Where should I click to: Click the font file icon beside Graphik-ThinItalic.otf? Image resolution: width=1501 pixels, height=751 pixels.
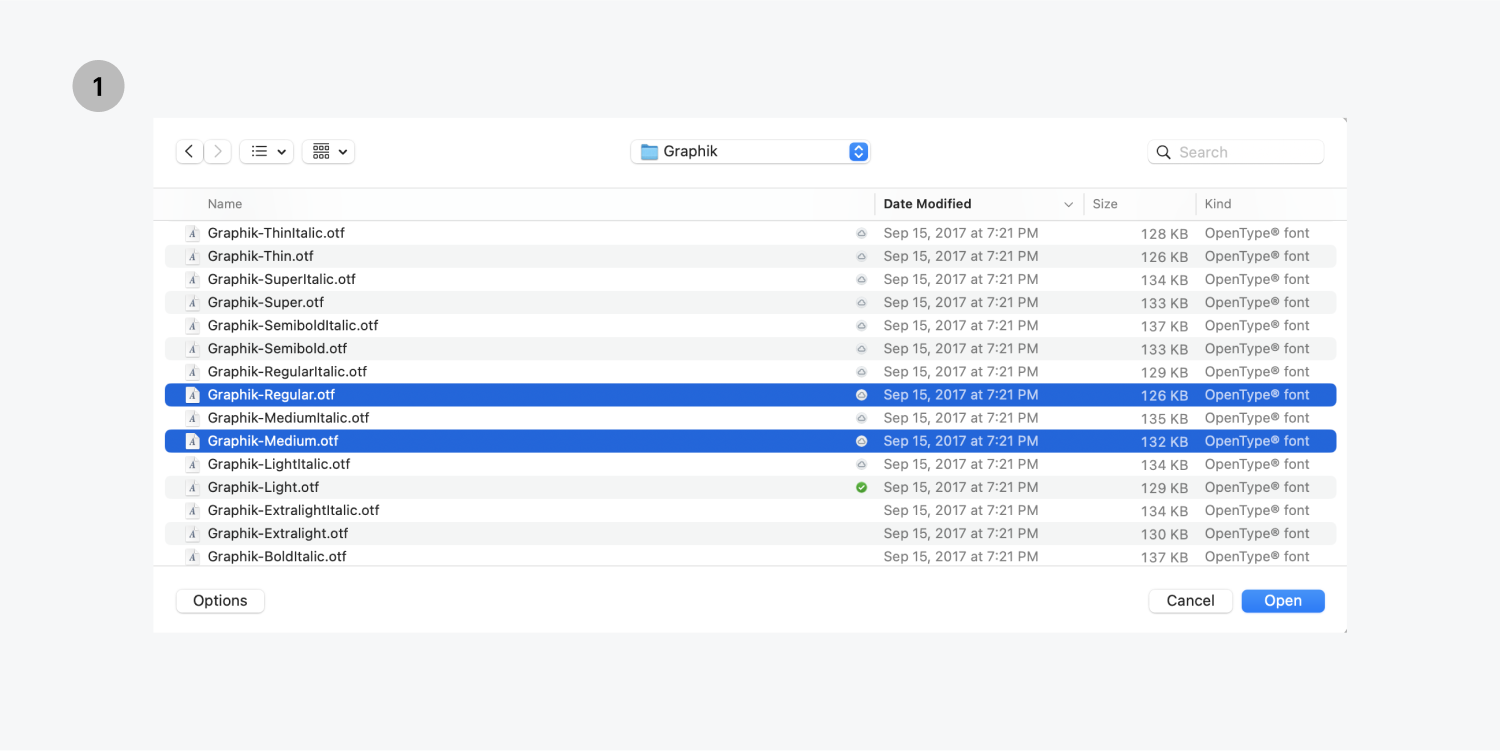point(193,233)
